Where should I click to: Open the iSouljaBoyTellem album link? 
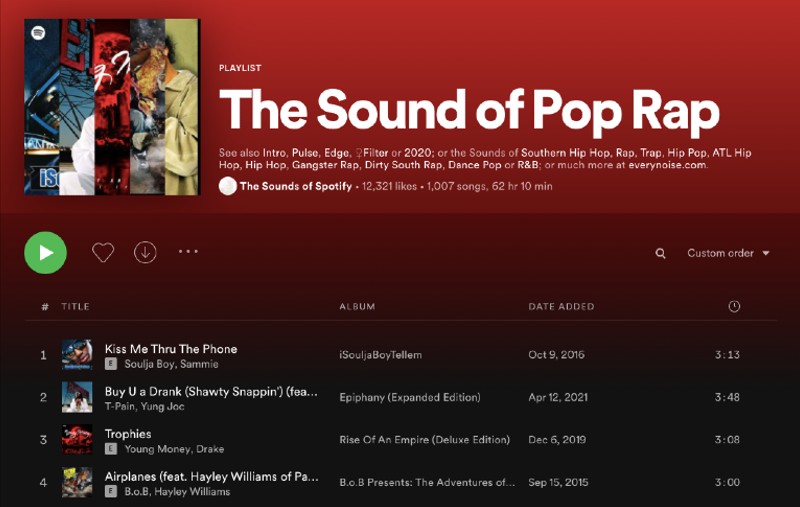pyautogui.click(x=381, y=354)
